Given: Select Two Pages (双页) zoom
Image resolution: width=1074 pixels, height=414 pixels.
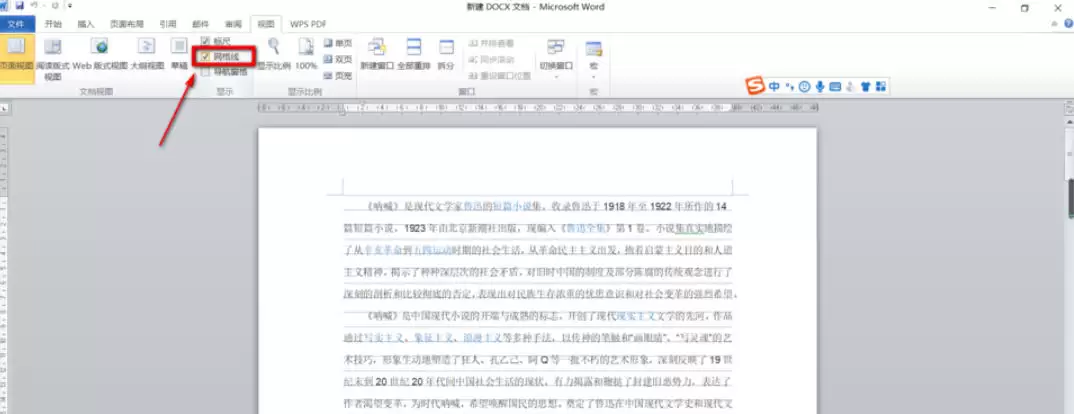Looking at the screenshot, I should pyautogui.click(x=338, y=59).
